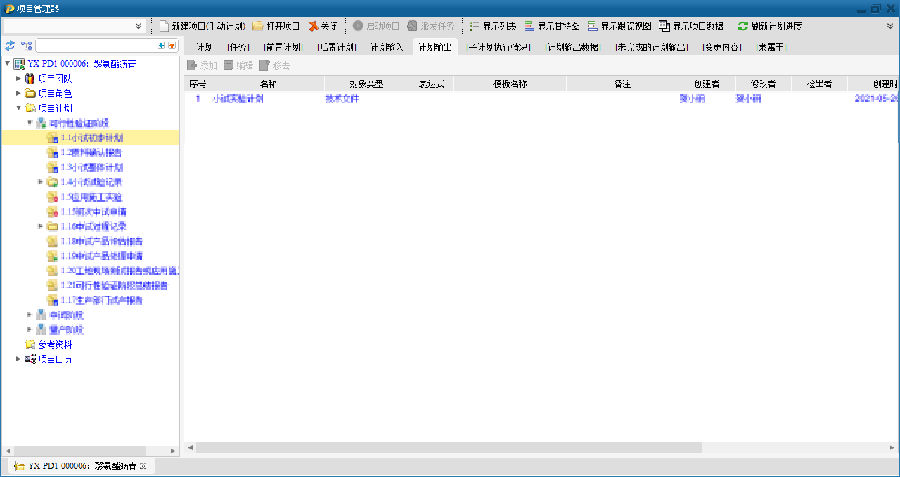Click the blue plus icon inside search field

(161, 45)
